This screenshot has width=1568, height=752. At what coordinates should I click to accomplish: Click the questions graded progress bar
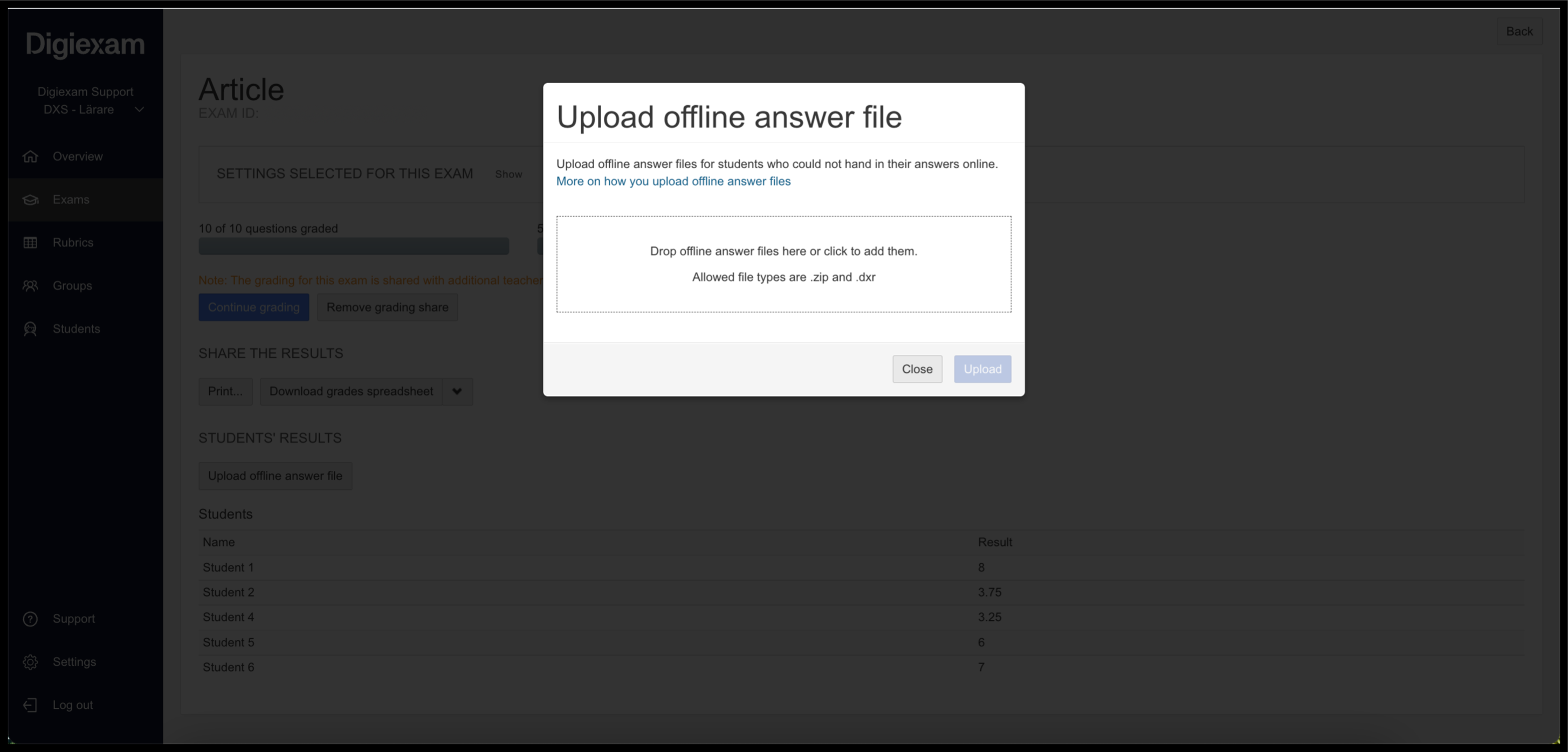(354, 246)
